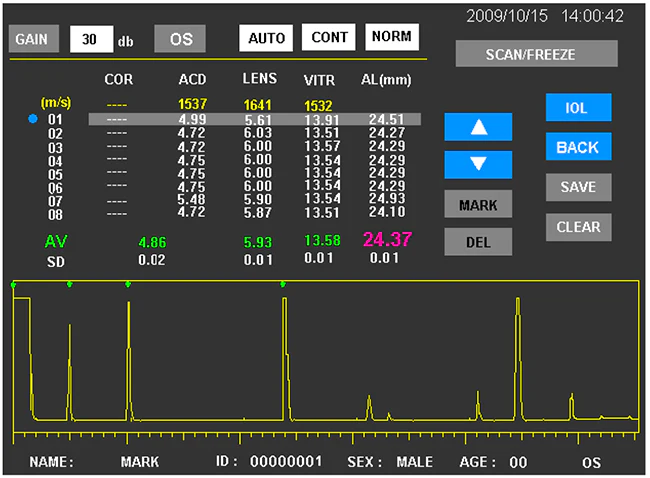Toggle AUTO measurement mode
This screenshot has width=650, height=478.
click(x=266, y=38)
